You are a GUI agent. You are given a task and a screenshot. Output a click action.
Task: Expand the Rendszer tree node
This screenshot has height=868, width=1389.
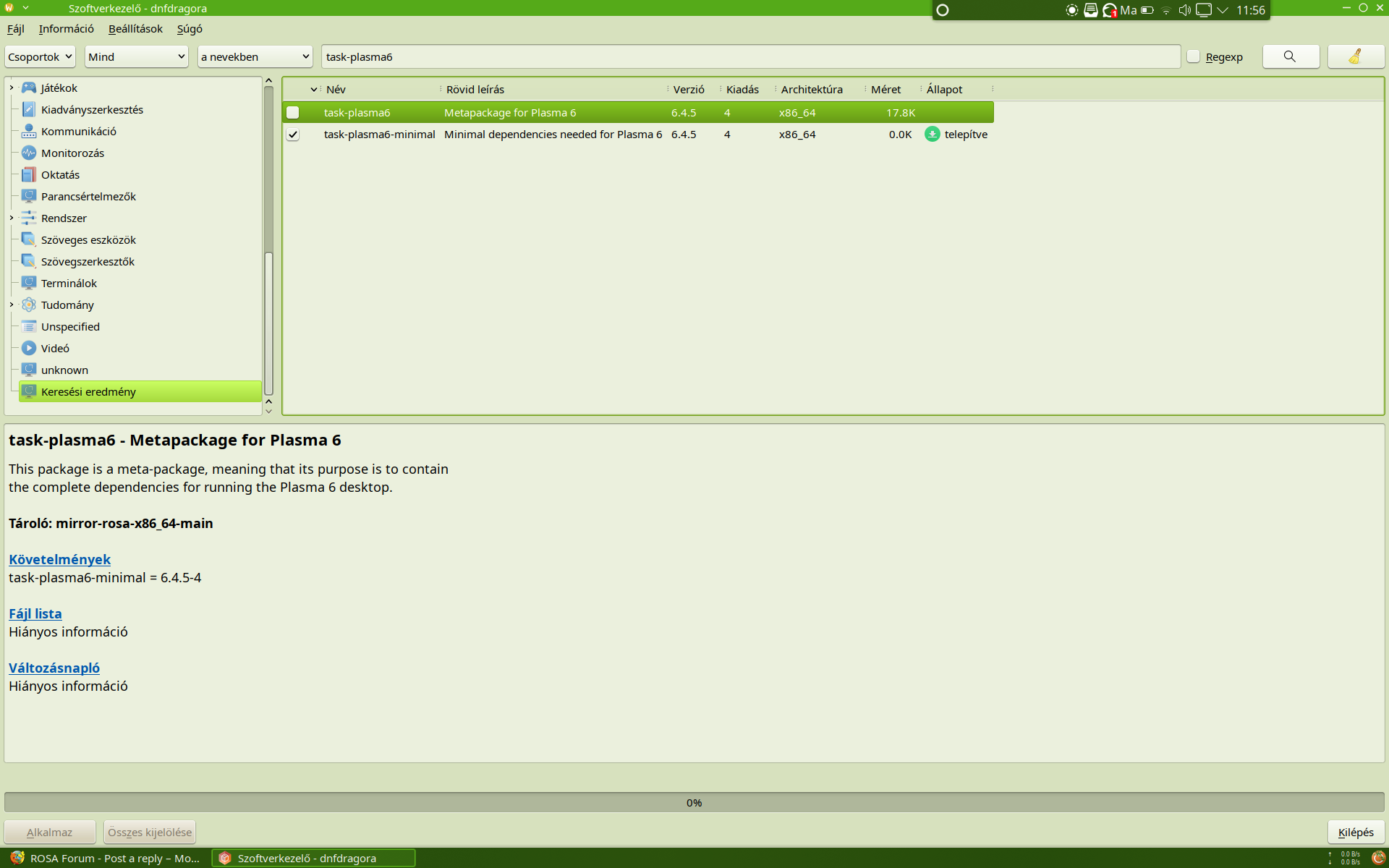[12, 218]
